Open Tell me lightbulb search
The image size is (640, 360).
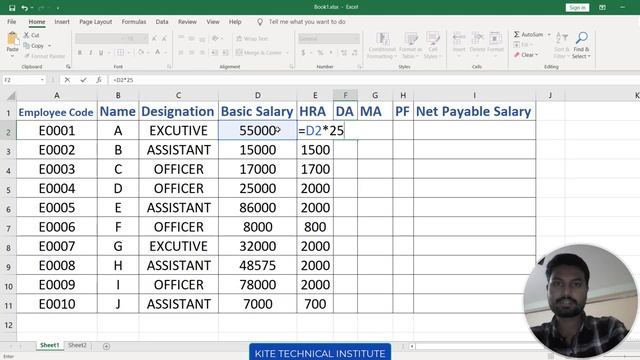[260, 22]
